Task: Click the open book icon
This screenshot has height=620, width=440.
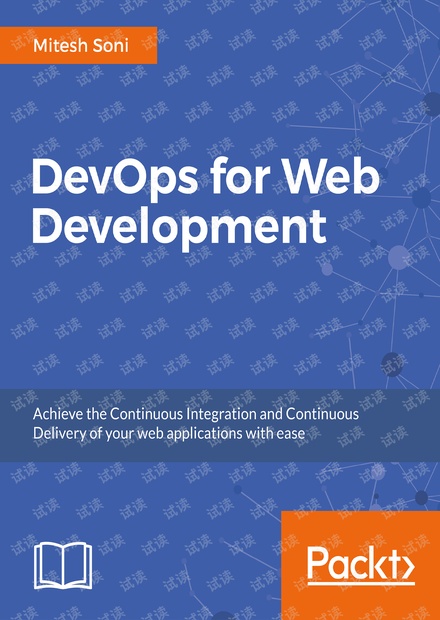Action: click(x=63, y=566)
